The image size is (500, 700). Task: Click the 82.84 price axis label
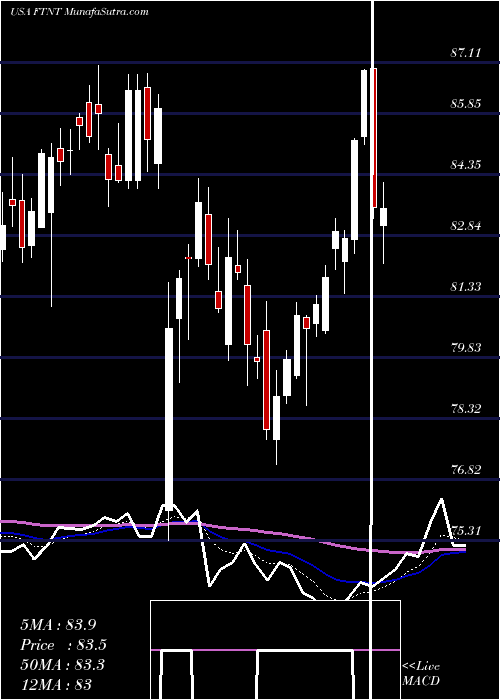[466, 225]
